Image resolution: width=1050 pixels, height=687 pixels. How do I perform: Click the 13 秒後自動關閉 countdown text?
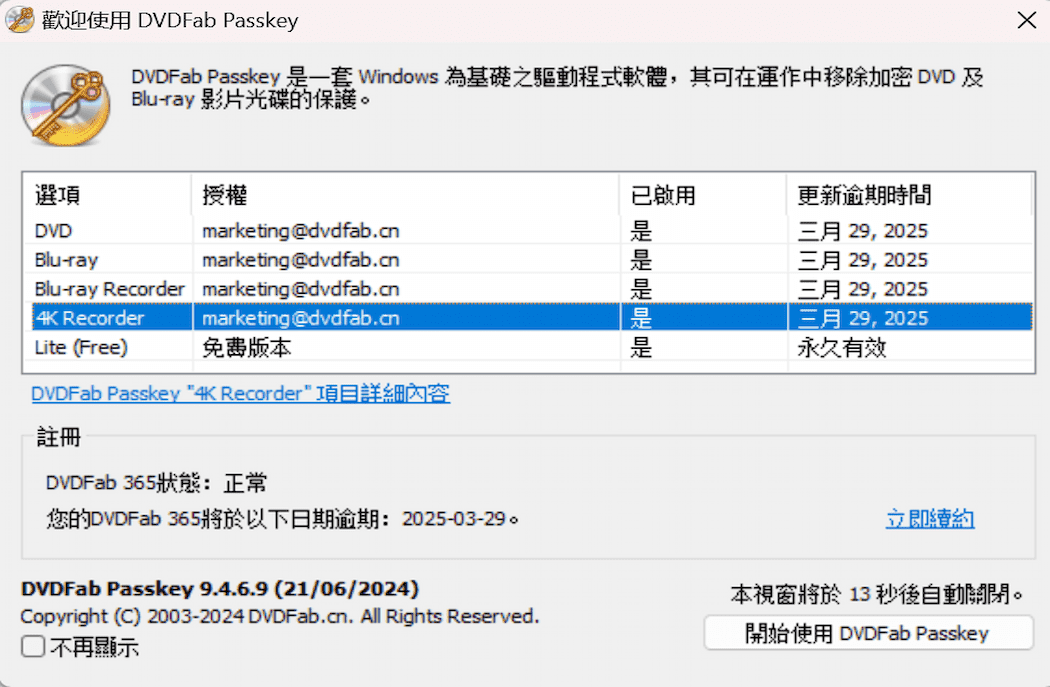coord(877,594)
